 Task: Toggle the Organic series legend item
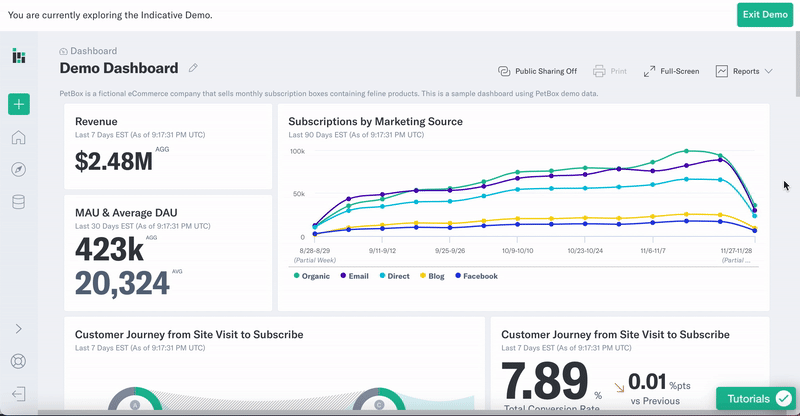(312, 276)
